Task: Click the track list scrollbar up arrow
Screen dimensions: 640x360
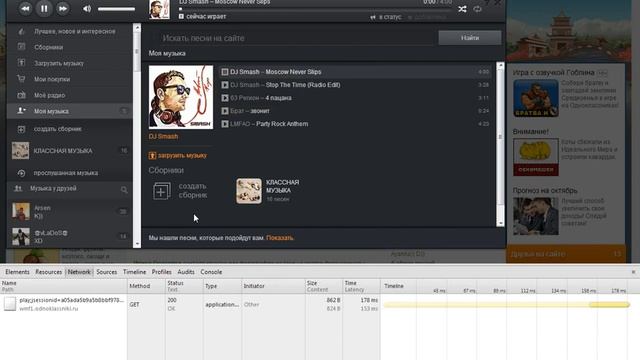Action: pyautogui.click(x=500, y=66)
